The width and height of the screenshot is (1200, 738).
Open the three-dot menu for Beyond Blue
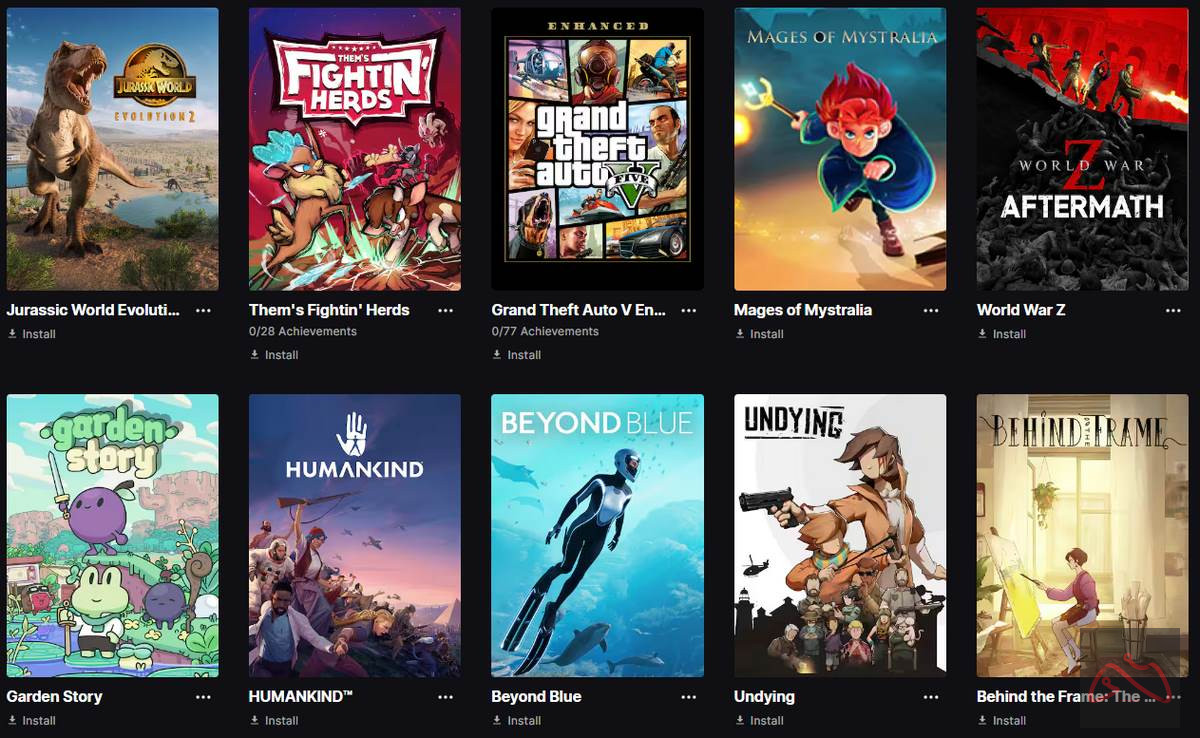689,696
